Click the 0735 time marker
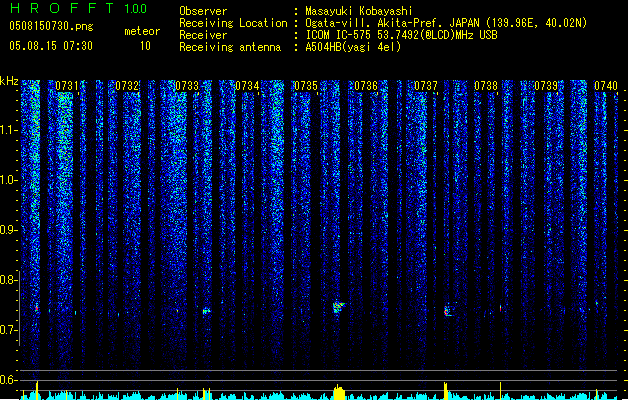This screenshot has height=400, width=629. pyautogui.click(x=306, y=86)
